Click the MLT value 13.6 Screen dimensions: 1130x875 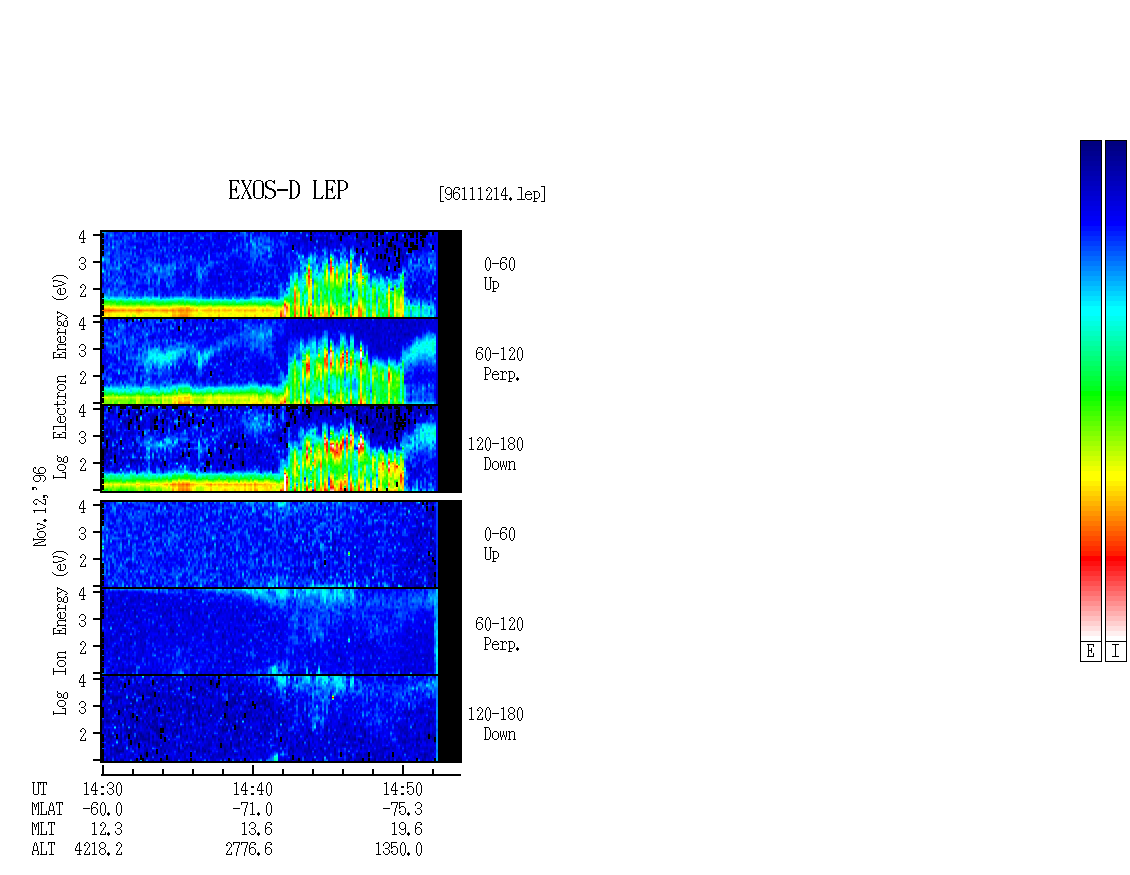coord(257,830)
